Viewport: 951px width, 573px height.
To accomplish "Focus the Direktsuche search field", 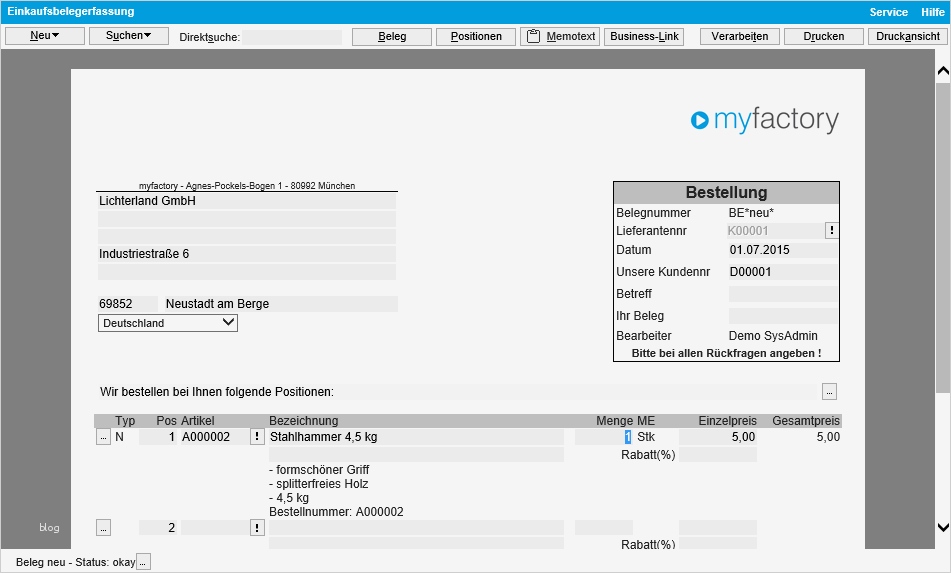I will 292,37.
